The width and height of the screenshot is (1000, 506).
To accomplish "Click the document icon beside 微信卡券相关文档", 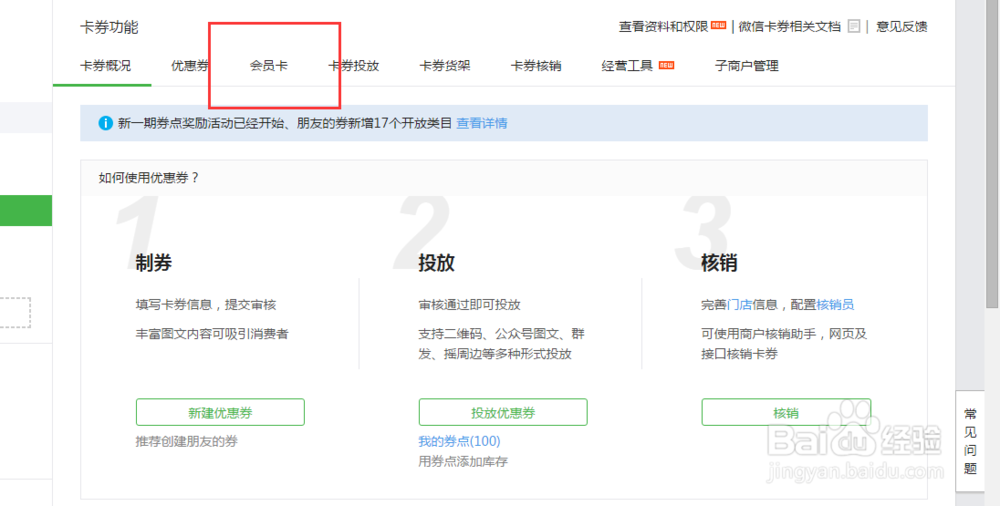I will 854,27.
